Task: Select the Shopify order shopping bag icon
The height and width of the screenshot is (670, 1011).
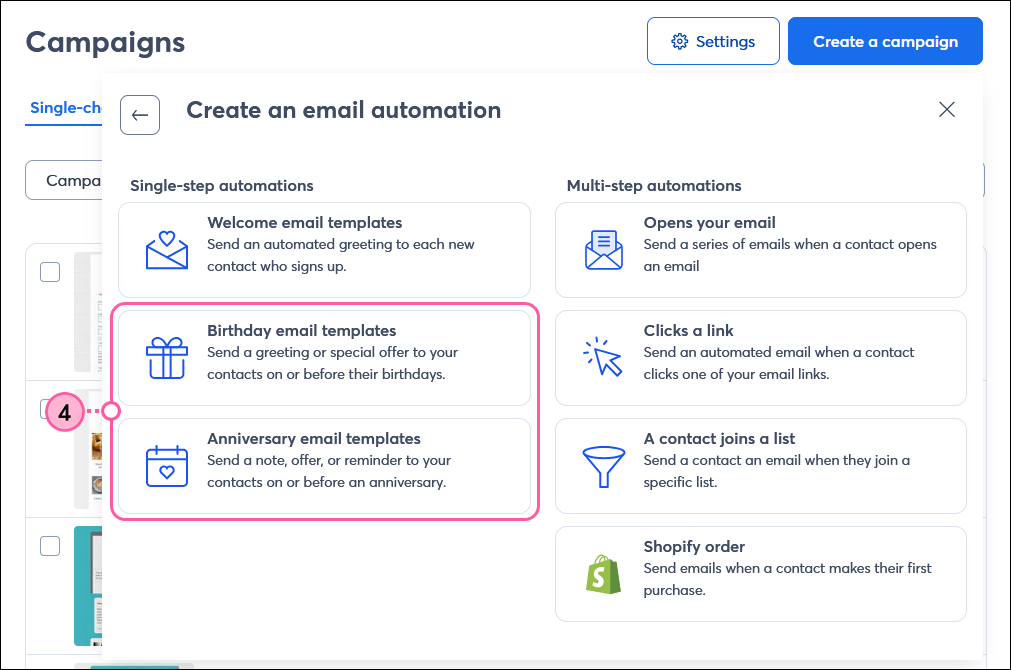Action: [603, 573]
